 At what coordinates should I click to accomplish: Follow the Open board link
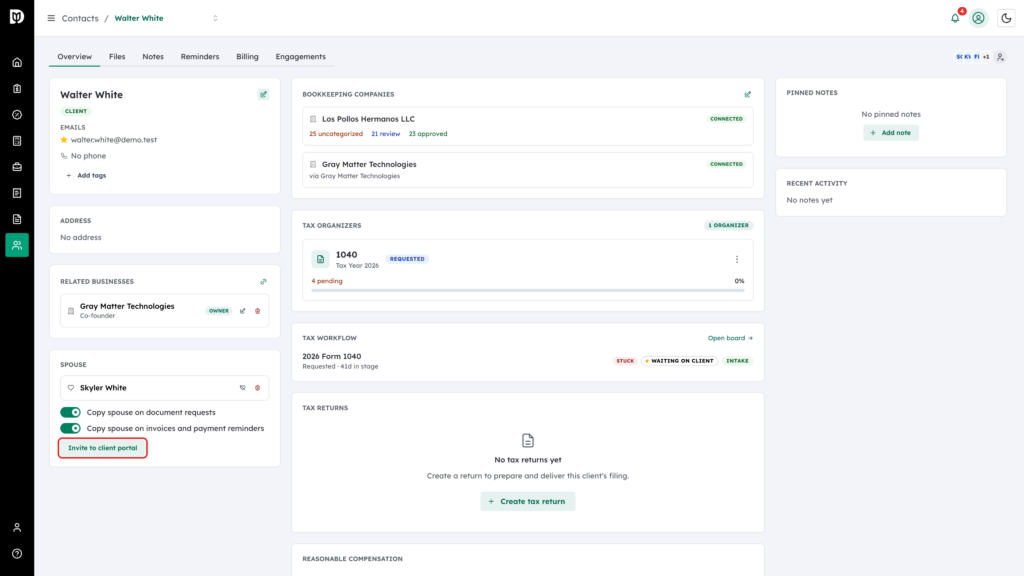(x=730, y=338)
